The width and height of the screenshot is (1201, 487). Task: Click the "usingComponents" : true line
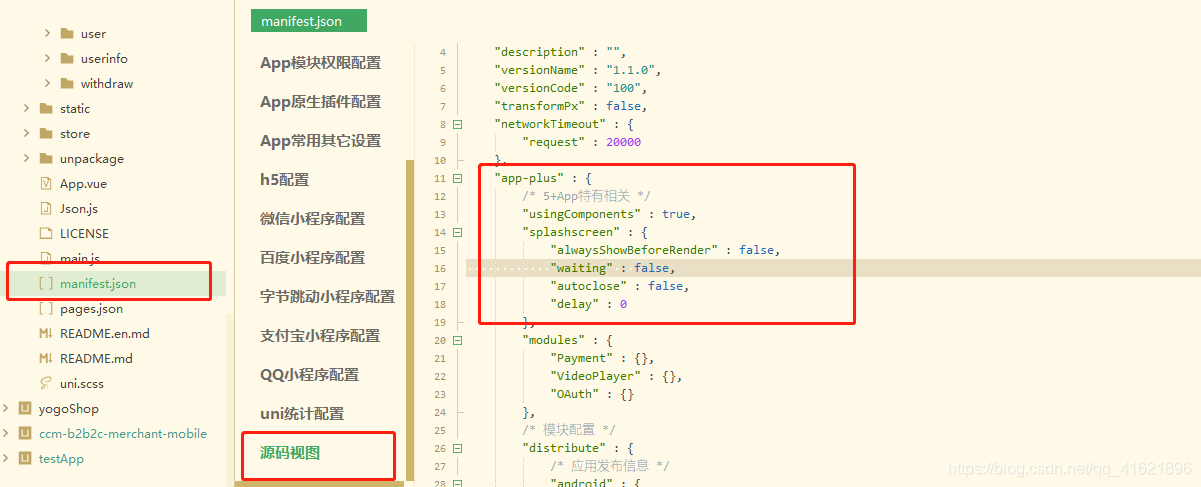point(609,214)
